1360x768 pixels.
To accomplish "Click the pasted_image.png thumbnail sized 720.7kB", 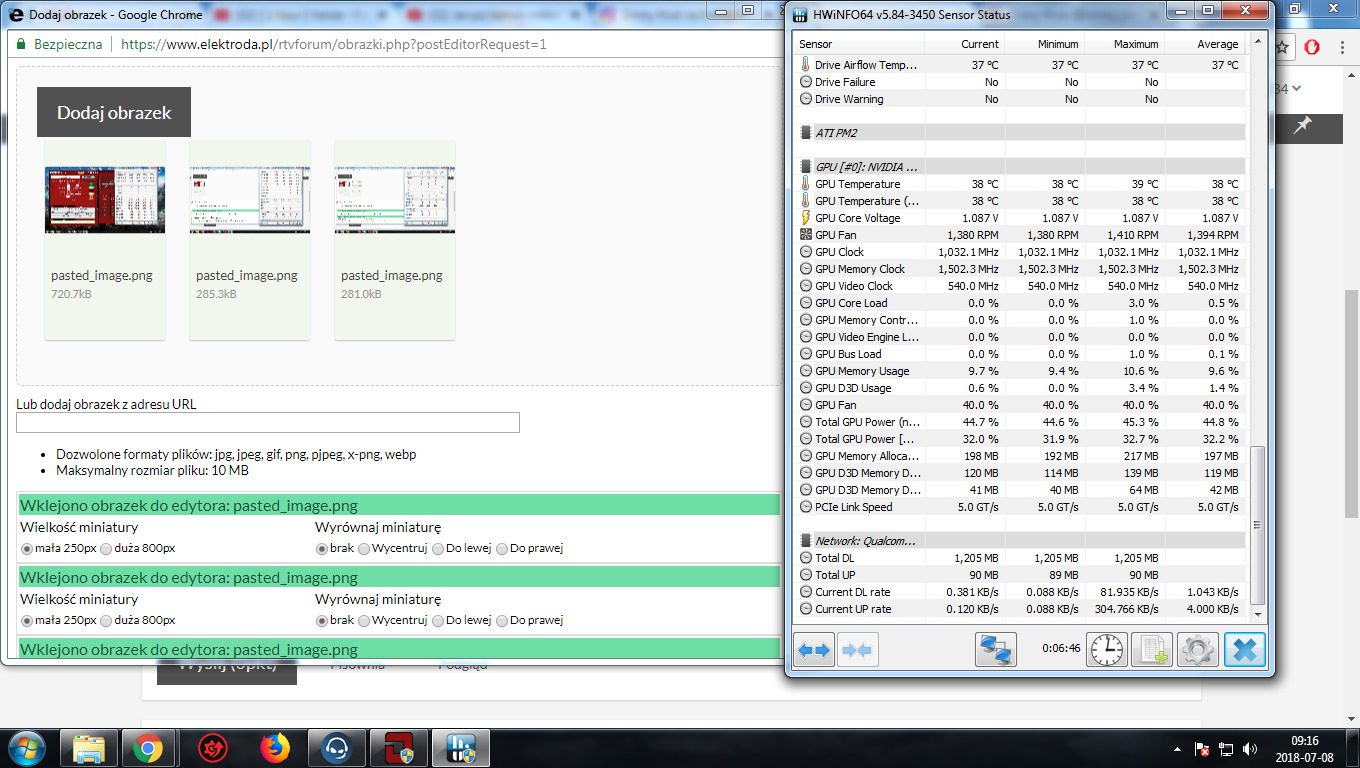I will pos(105,200).
